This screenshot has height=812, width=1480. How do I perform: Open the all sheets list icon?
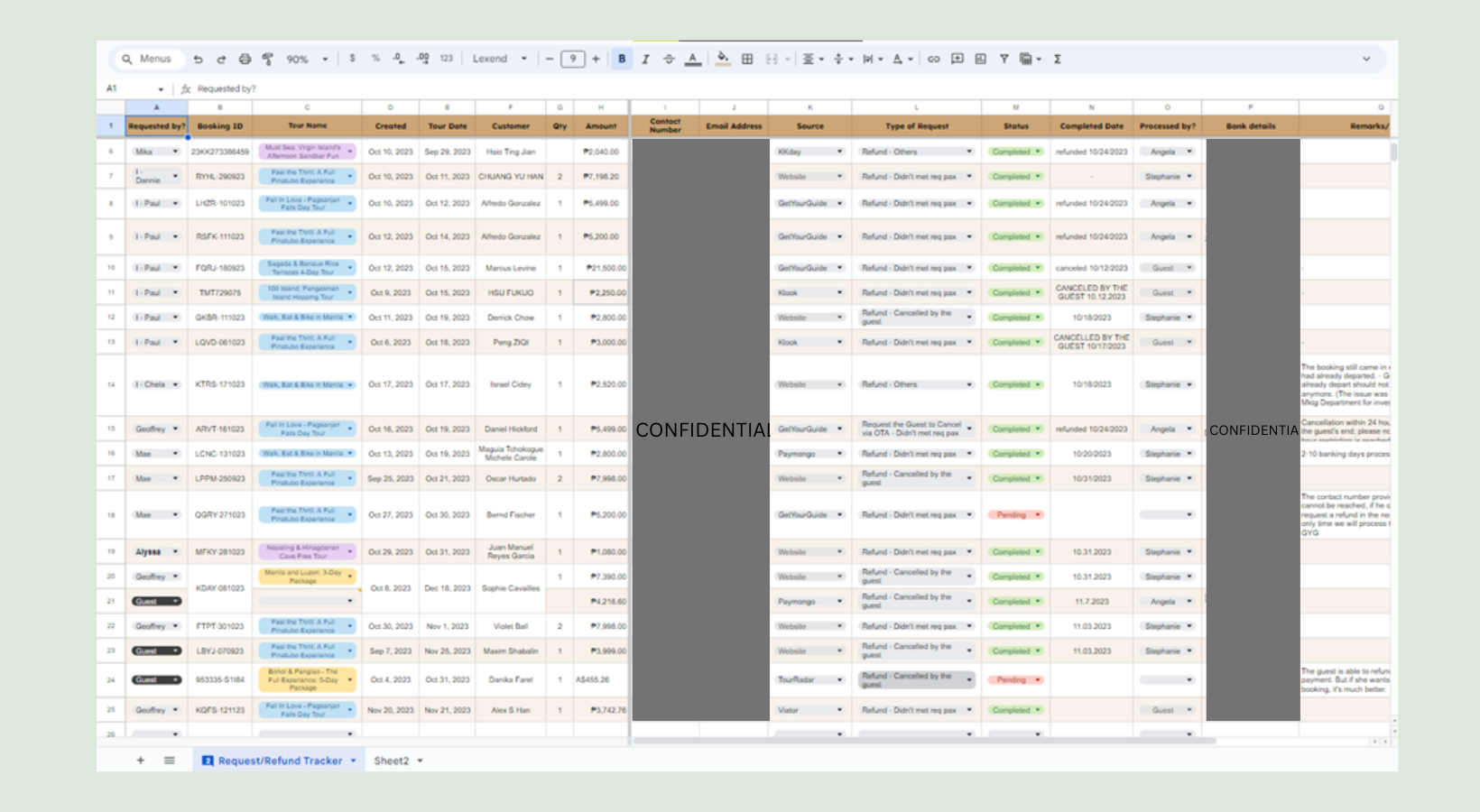click(170, 761)
